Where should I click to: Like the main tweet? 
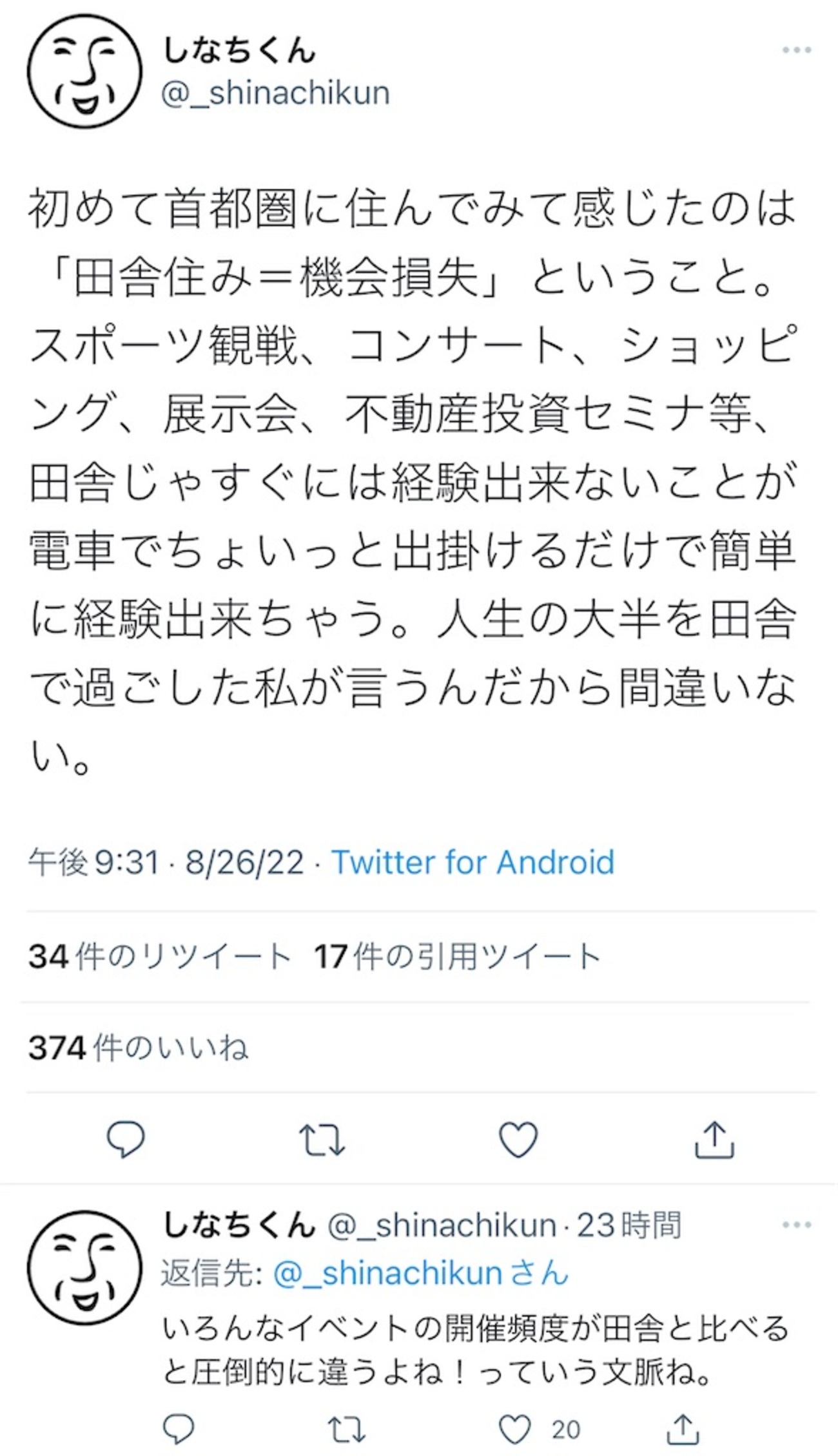click(x=518, y=1139)
